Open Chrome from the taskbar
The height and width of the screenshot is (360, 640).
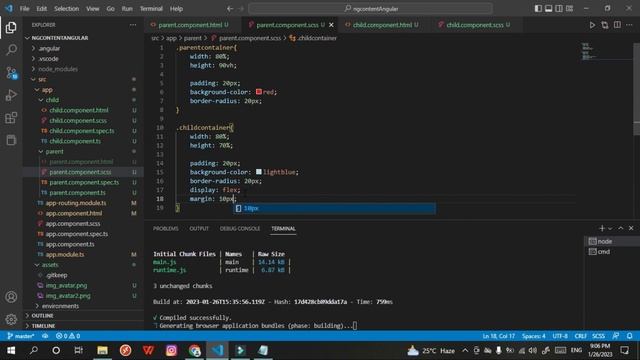194,350
